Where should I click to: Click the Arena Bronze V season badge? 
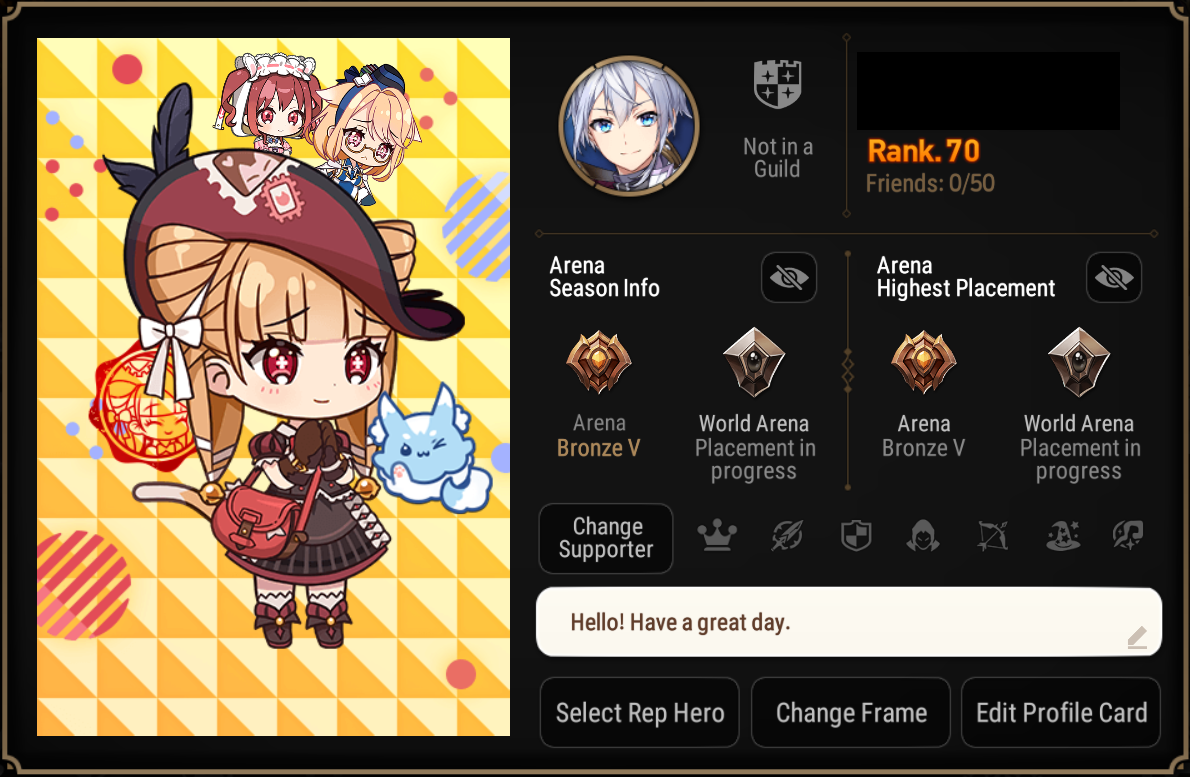tap(599, 363)
